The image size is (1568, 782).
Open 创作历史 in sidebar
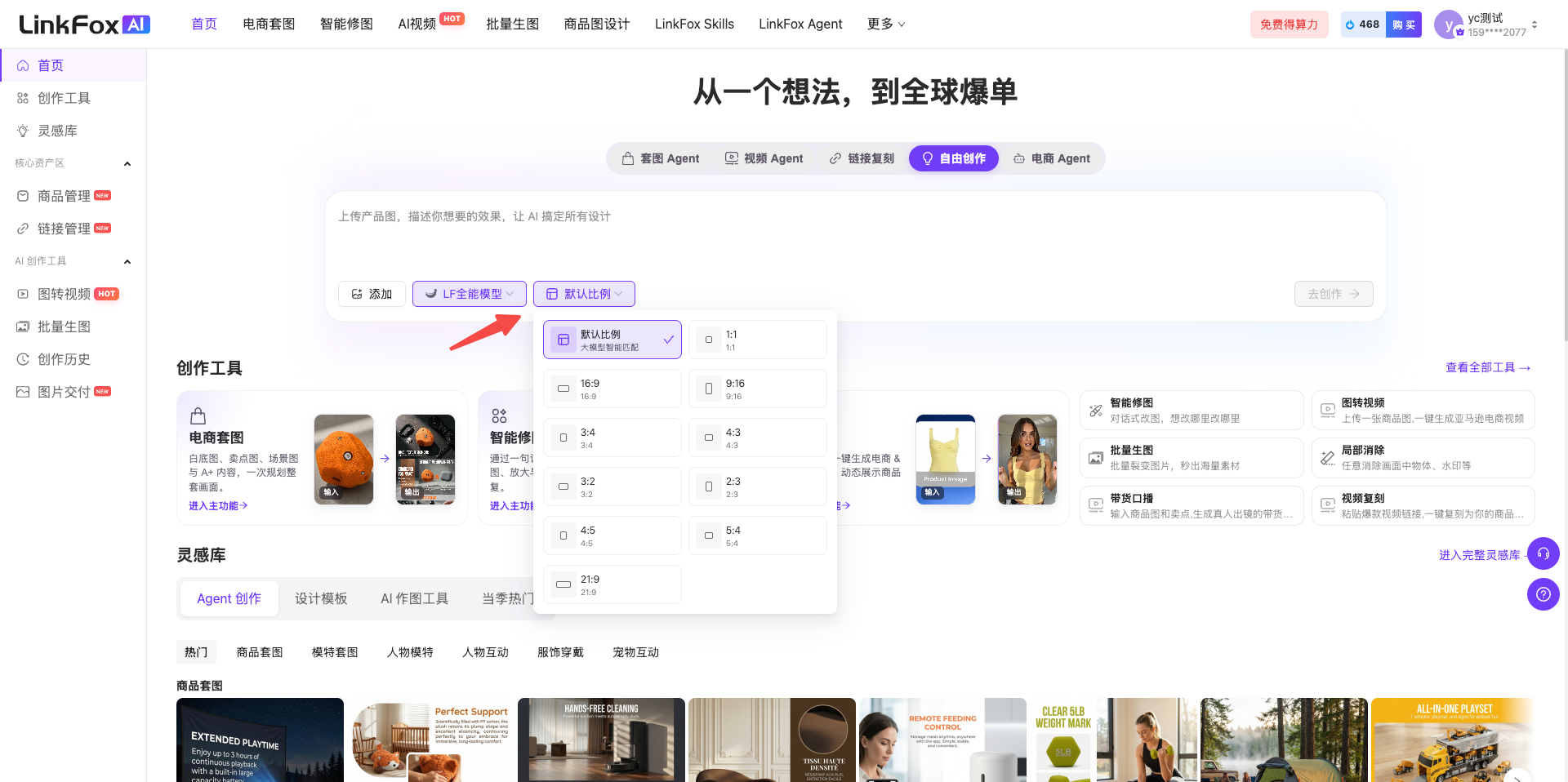pos(73,359)
